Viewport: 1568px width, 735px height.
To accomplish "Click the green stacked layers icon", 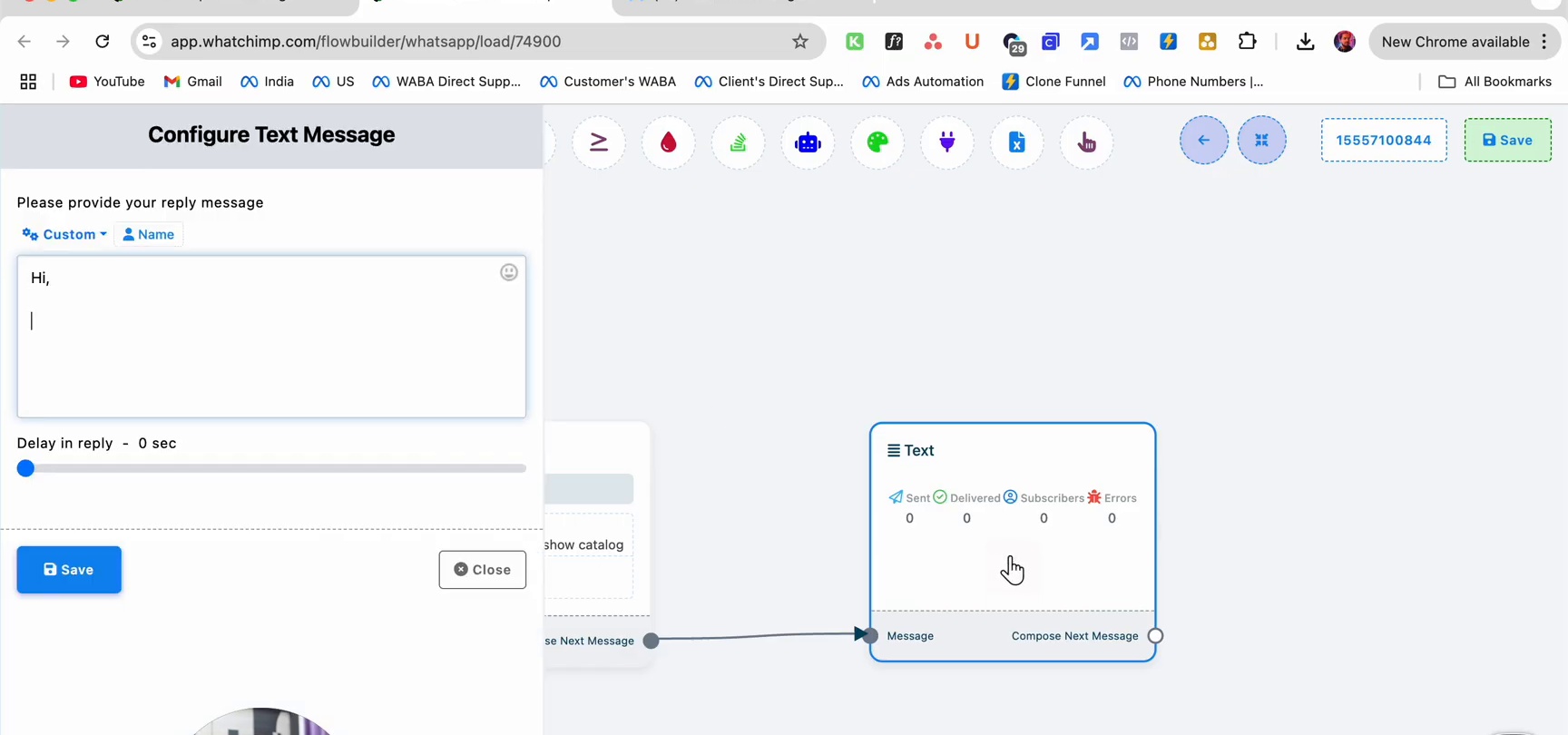I will [x=739, y=142].
